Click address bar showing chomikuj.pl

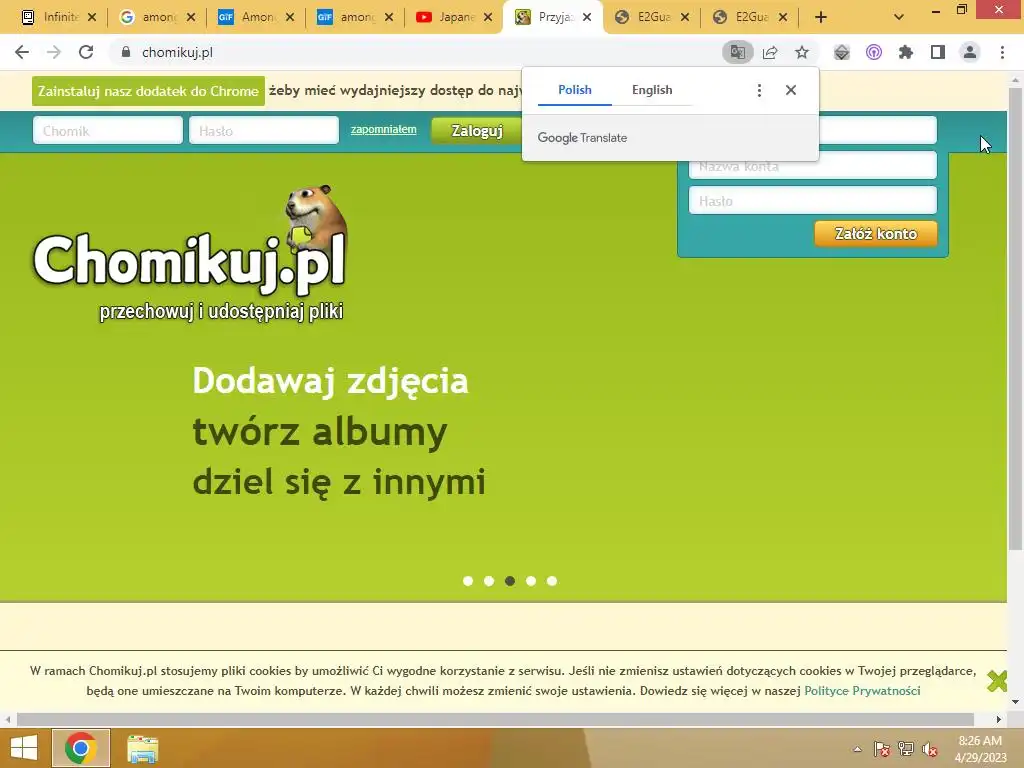click(x=418, y=52)
